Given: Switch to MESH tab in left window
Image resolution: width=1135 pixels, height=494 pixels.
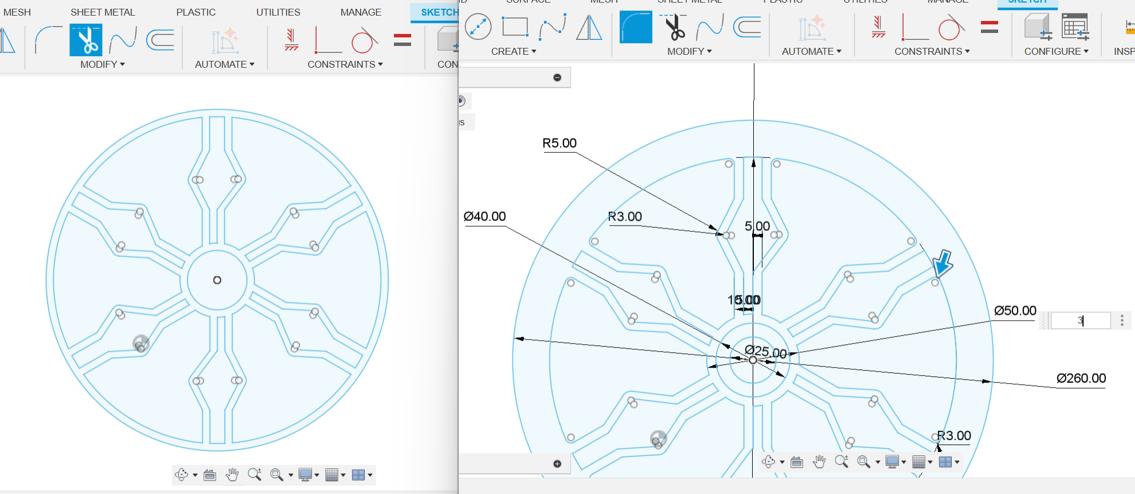Looking at the screenshot, I should click(17, 12).
